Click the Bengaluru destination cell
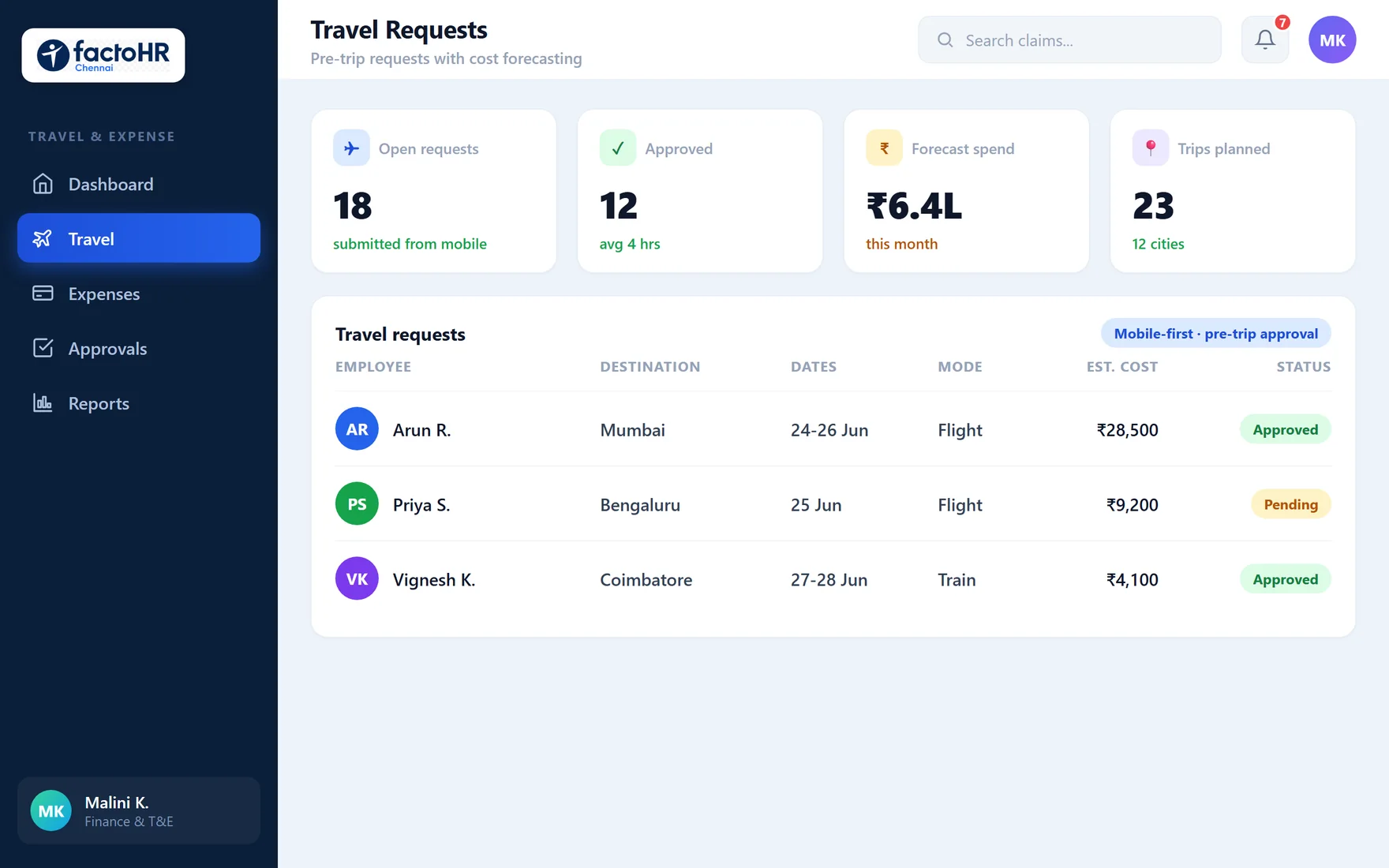 pos(640,505)
